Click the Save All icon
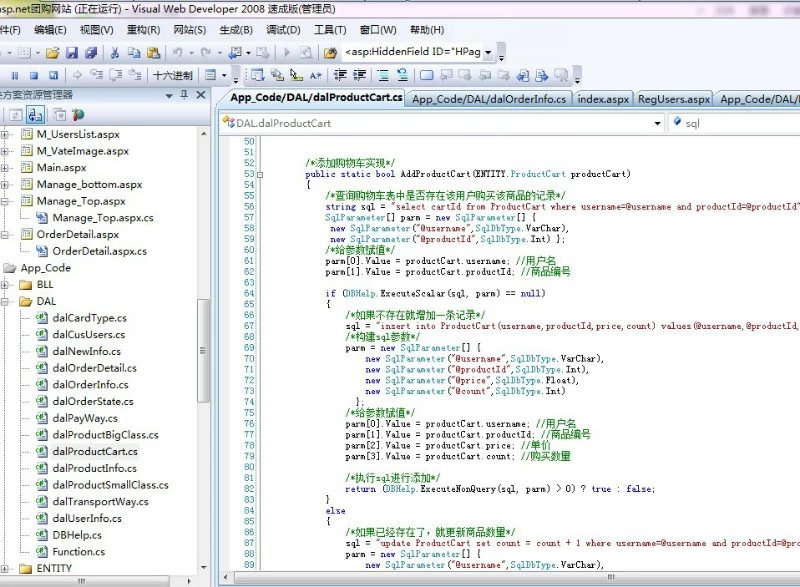The width and height of the screenshot is (800, 587). click(x=91, y=53)
